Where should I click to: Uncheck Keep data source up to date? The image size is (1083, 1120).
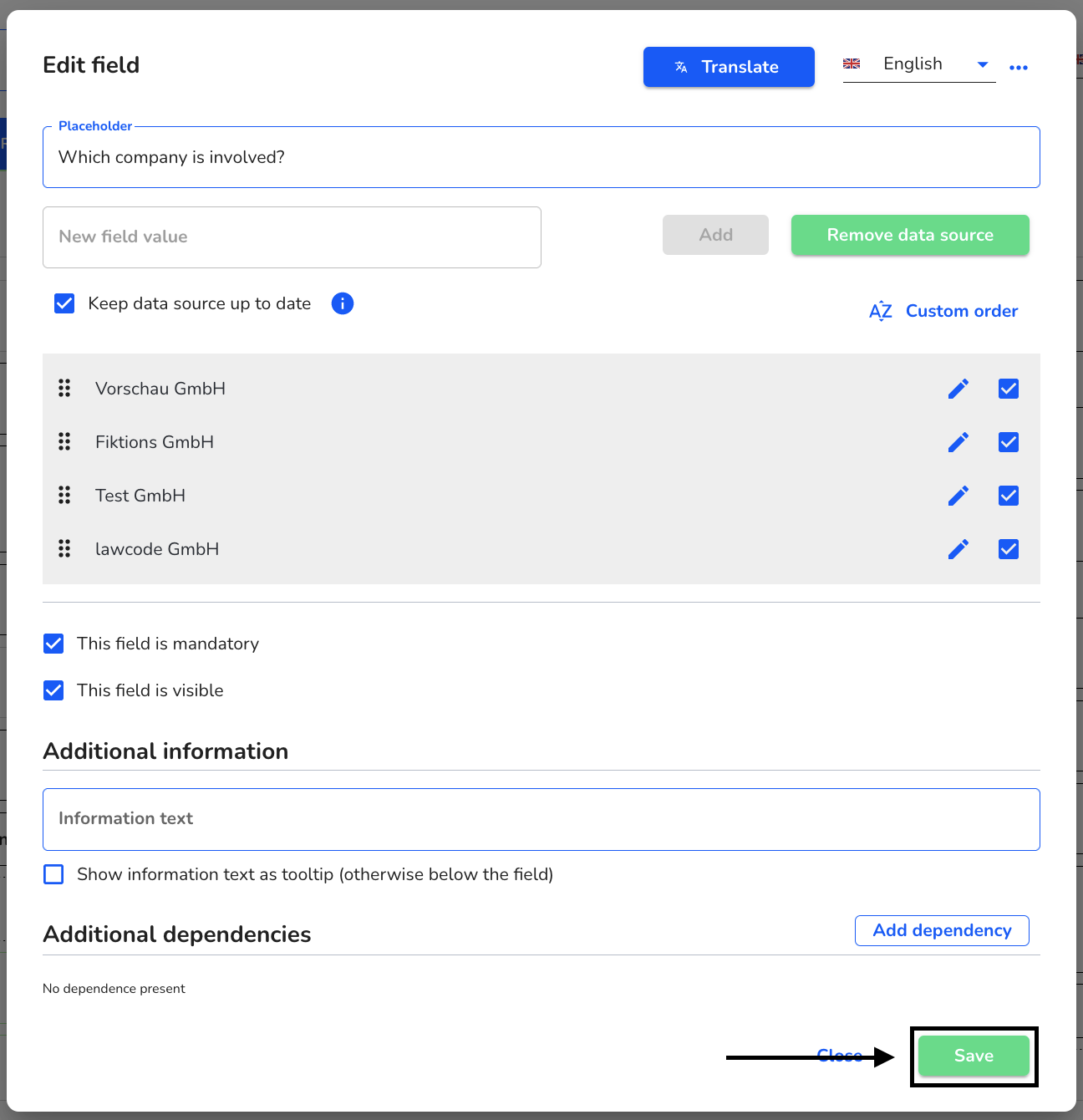[x=64, y=303]
